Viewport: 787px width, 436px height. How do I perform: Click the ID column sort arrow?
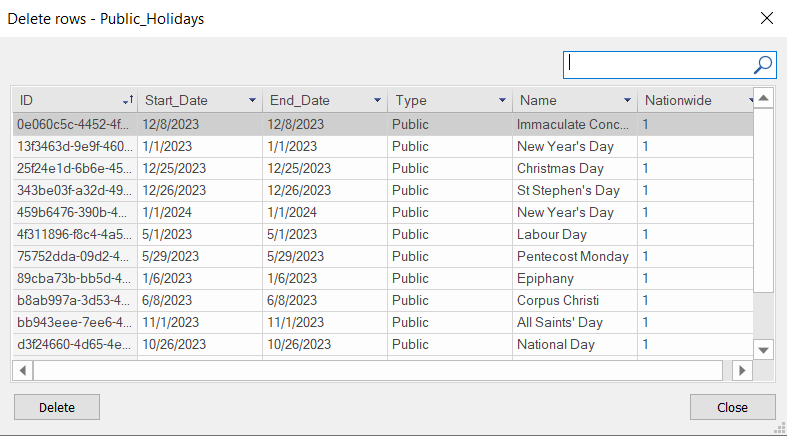click(127, 100)
